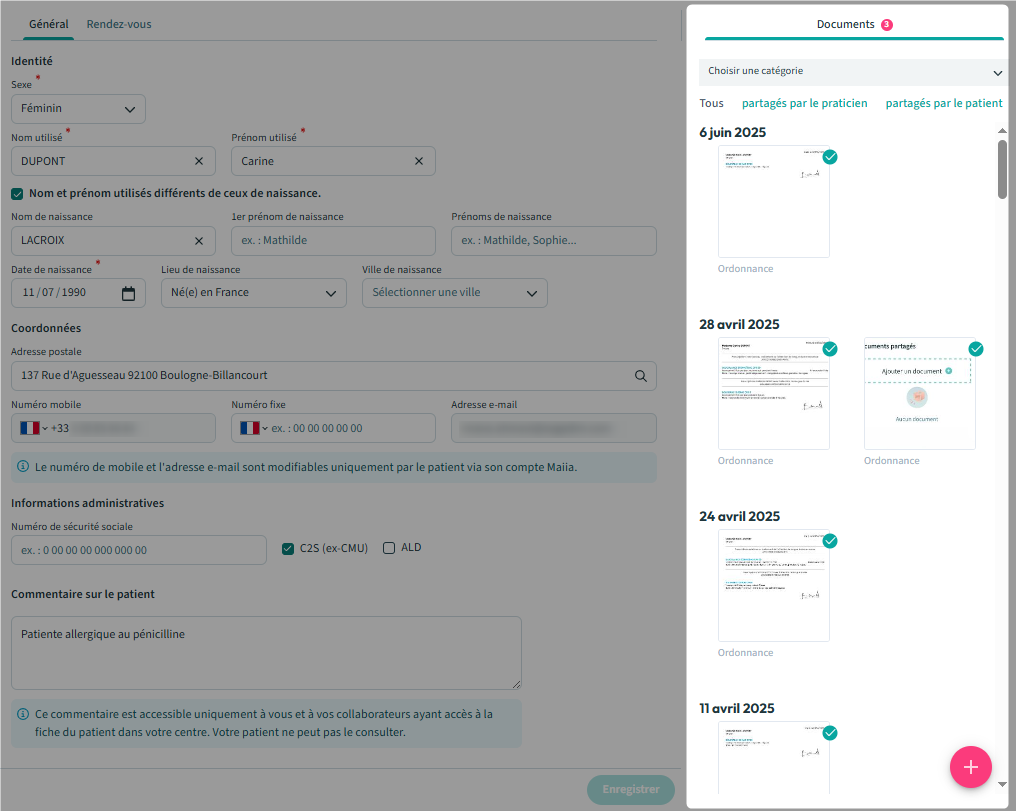
Task: Clear the Nom utilisé field with X
Action: (x=198, y=161)
